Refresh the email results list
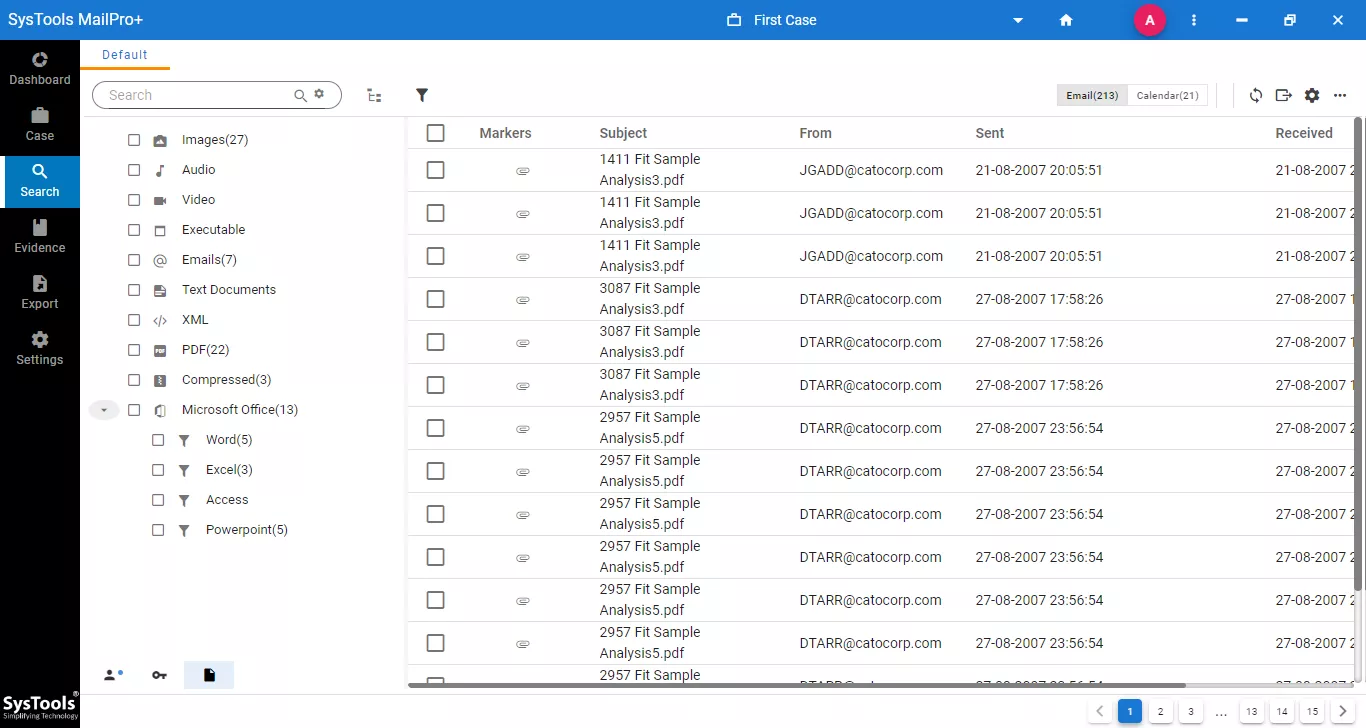Screen dimensions: 1366x728 click(x=1256, y=95)
